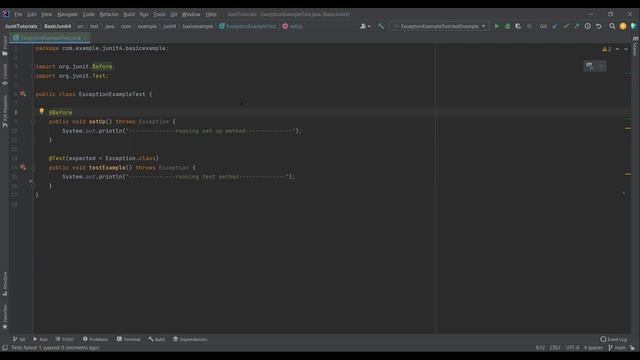Open the Build menu
The image size is (640, 360).
(x=129, y=14)
